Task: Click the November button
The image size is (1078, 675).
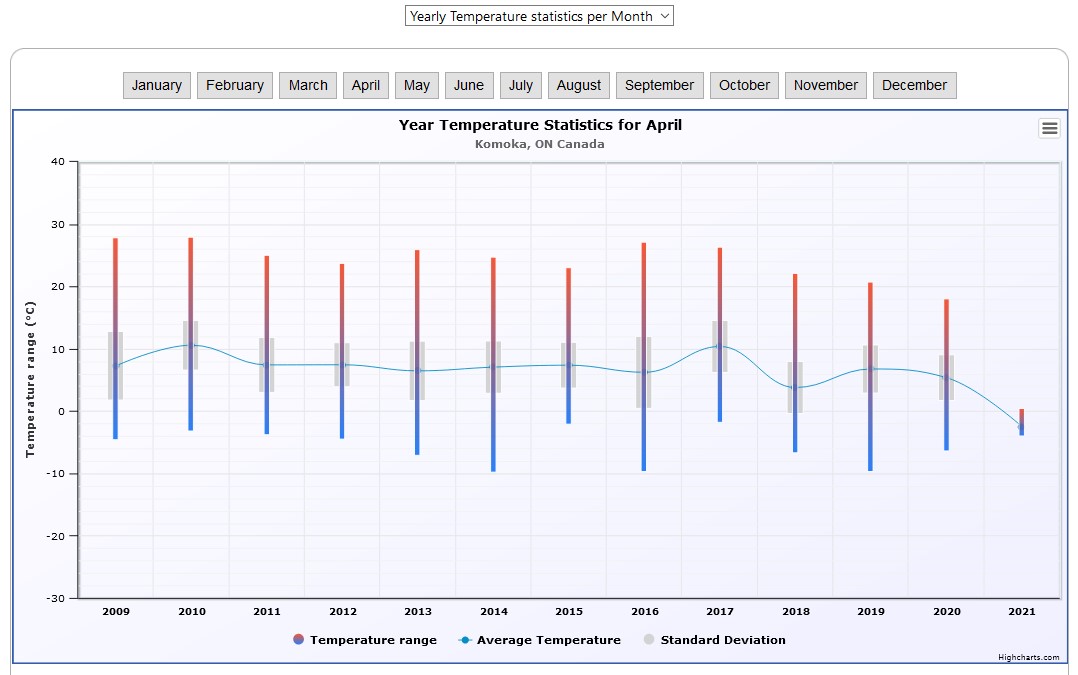Action: (x=826, y=85)
